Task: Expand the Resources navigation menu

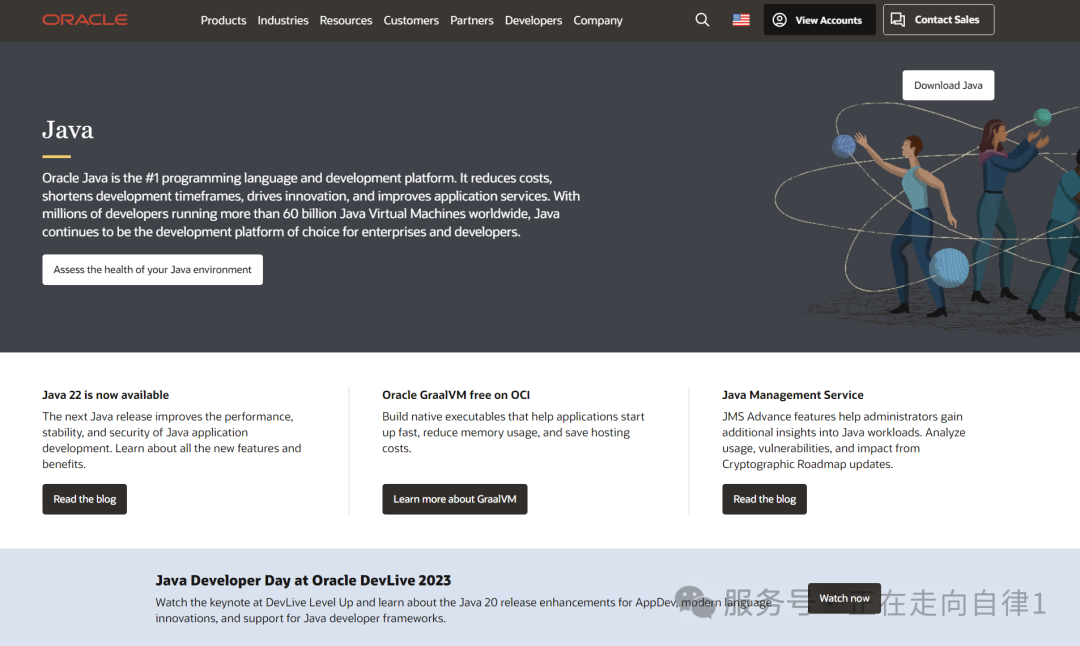Action: point(346,21)
